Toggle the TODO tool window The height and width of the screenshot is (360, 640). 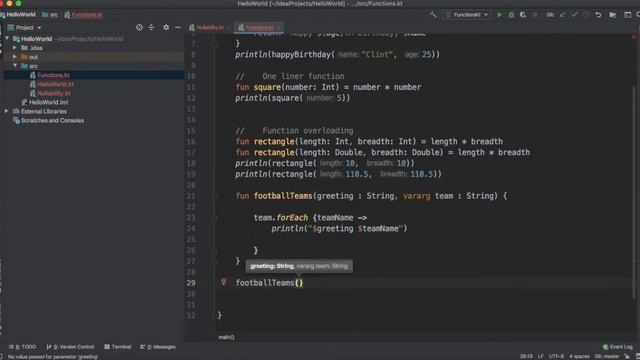pyautogui.click(x=22, y=347)
